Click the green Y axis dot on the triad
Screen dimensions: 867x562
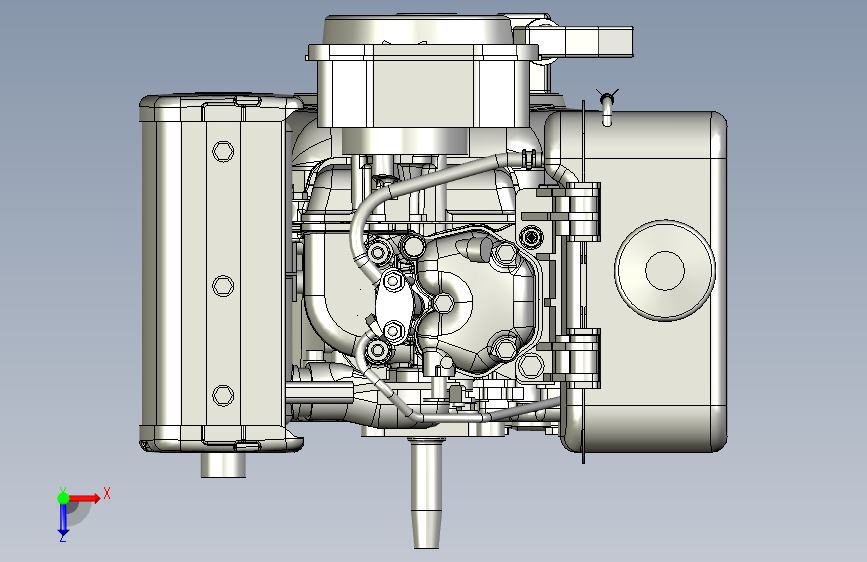click(x=63, y=498)
